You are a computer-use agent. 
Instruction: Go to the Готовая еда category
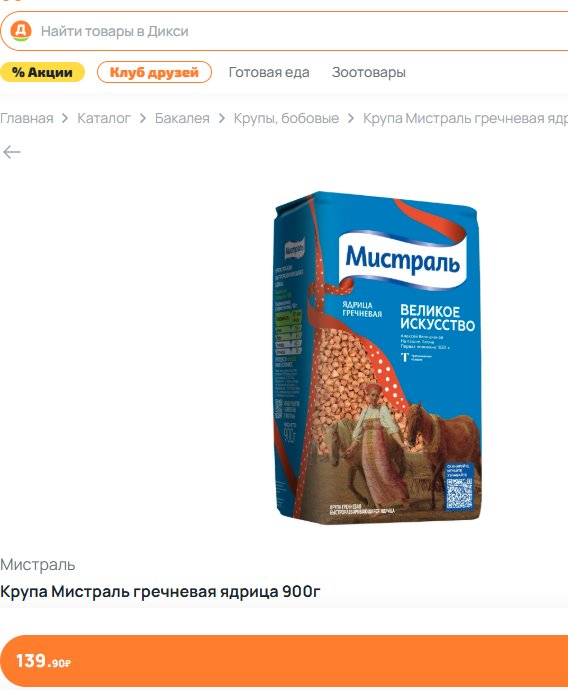269,72
